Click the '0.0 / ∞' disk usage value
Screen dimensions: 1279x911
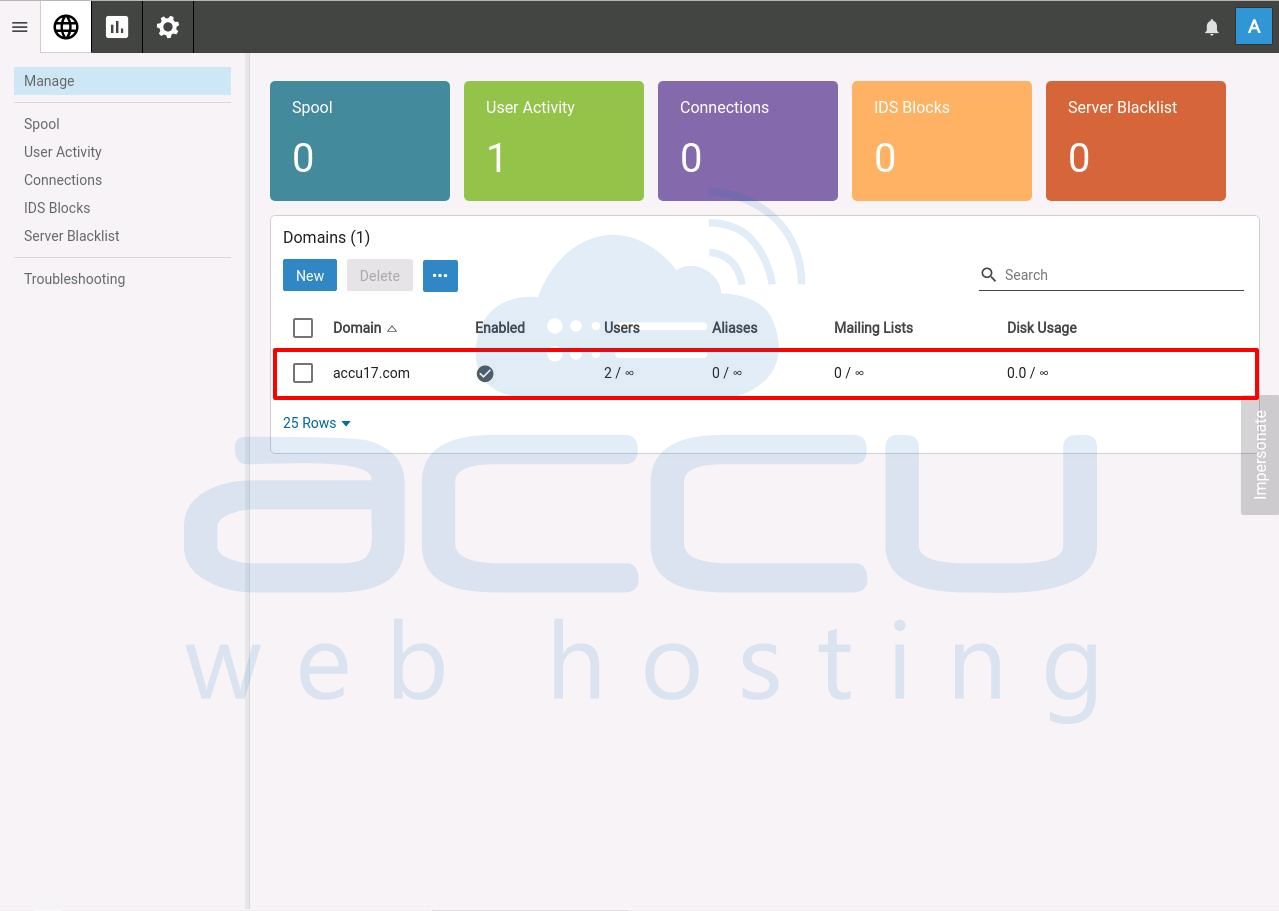coord(1028,373)
